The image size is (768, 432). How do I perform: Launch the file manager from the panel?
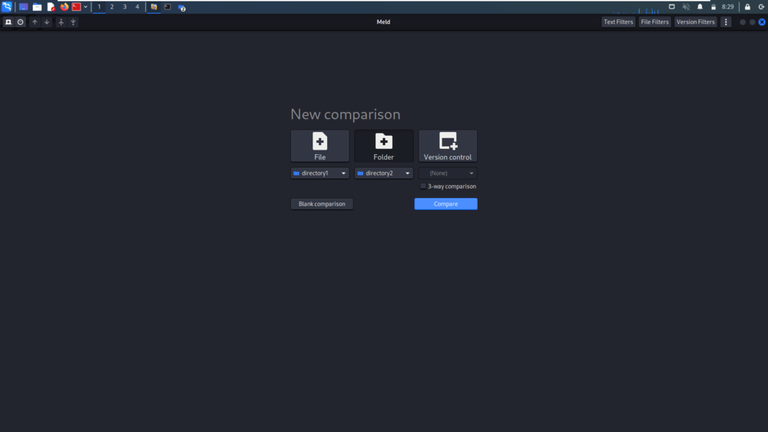click(x=37, y=7)
